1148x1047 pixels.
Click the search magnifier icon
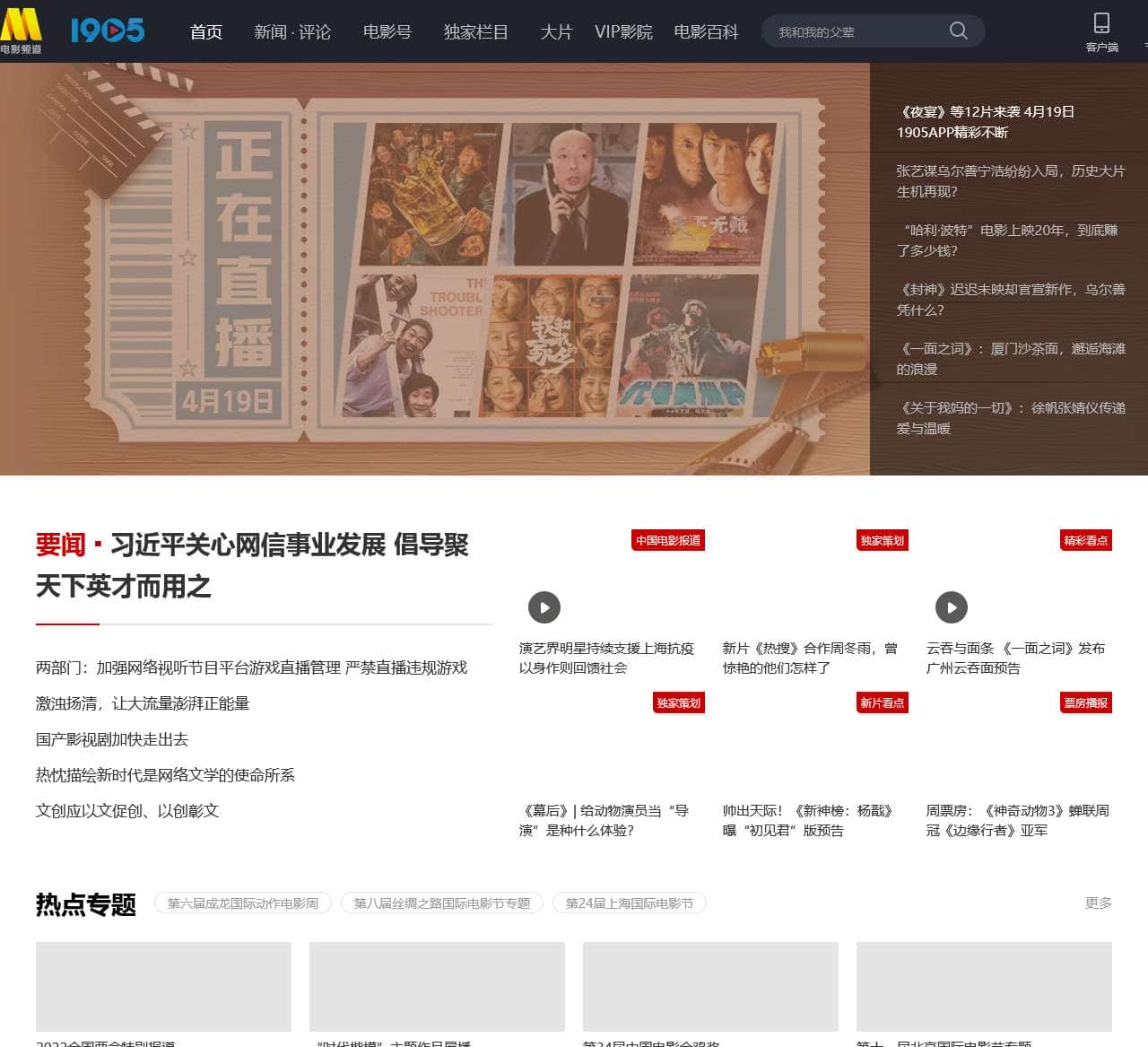(959, 31)
